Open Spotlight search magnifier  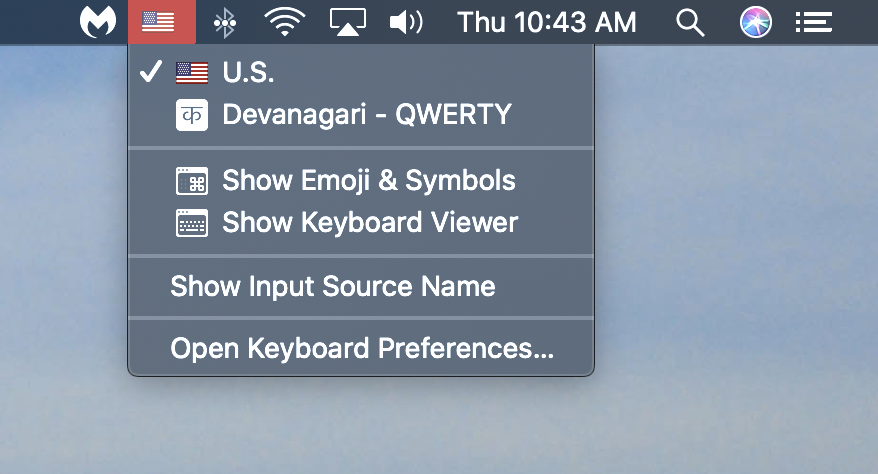click(x=690, y=23)
